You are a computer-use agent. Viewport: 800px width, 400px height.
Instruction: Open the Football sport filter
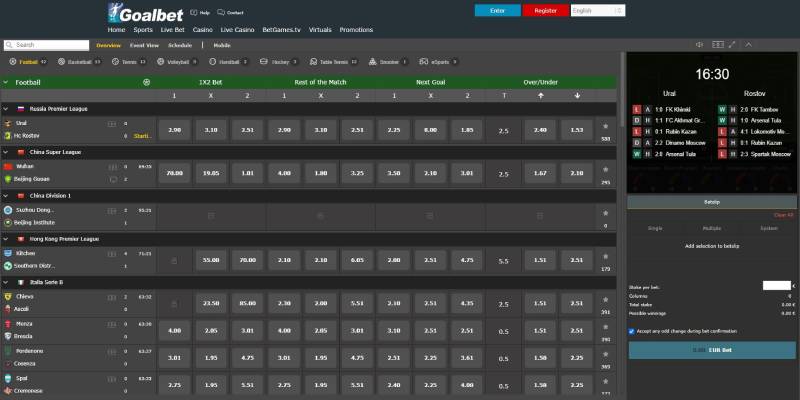pyautogui.click(x=28, y=62)
